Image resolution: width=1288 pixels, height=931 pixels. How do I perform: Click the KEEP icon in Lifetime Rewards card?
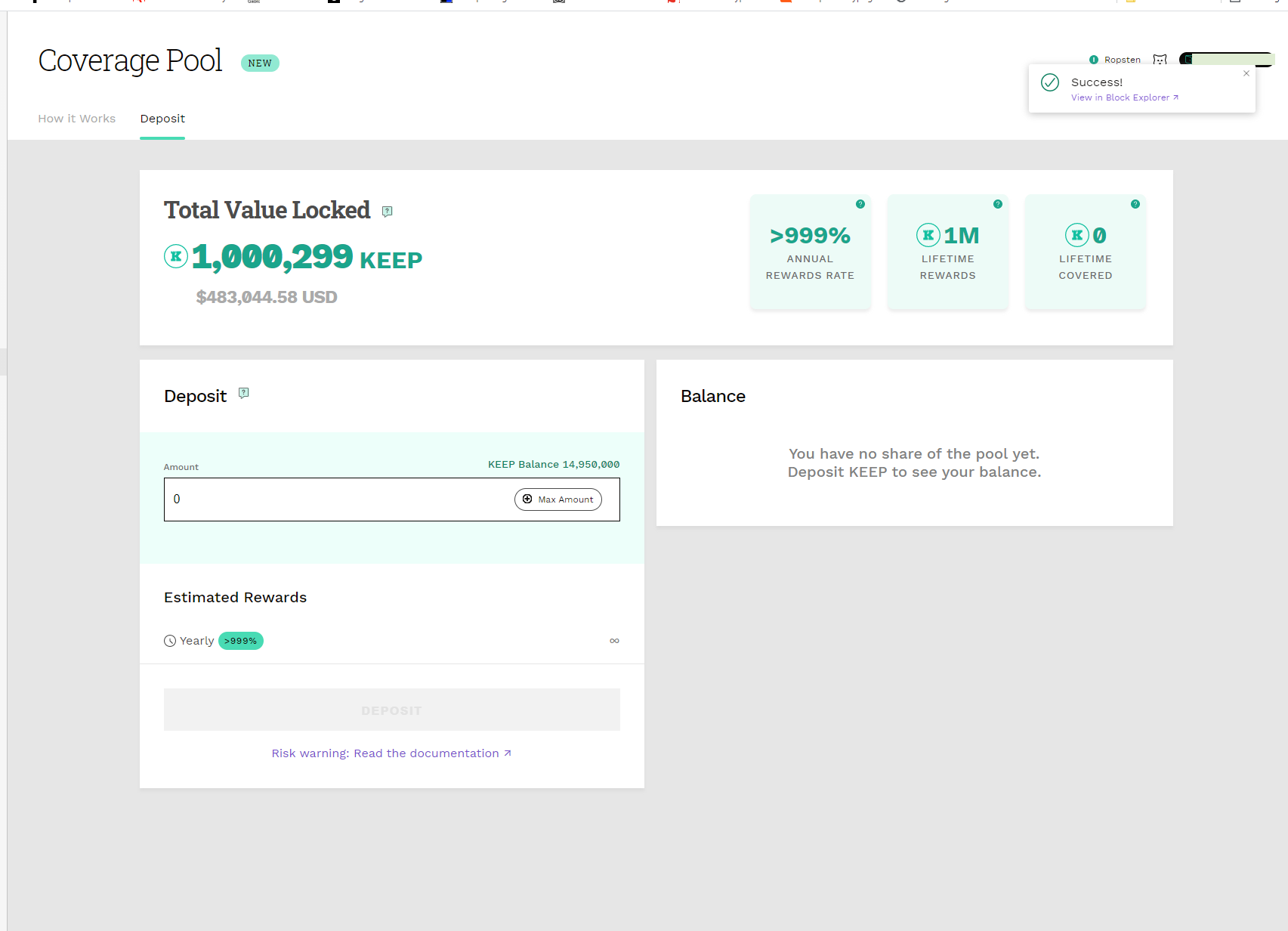click(x=928, y=235)
